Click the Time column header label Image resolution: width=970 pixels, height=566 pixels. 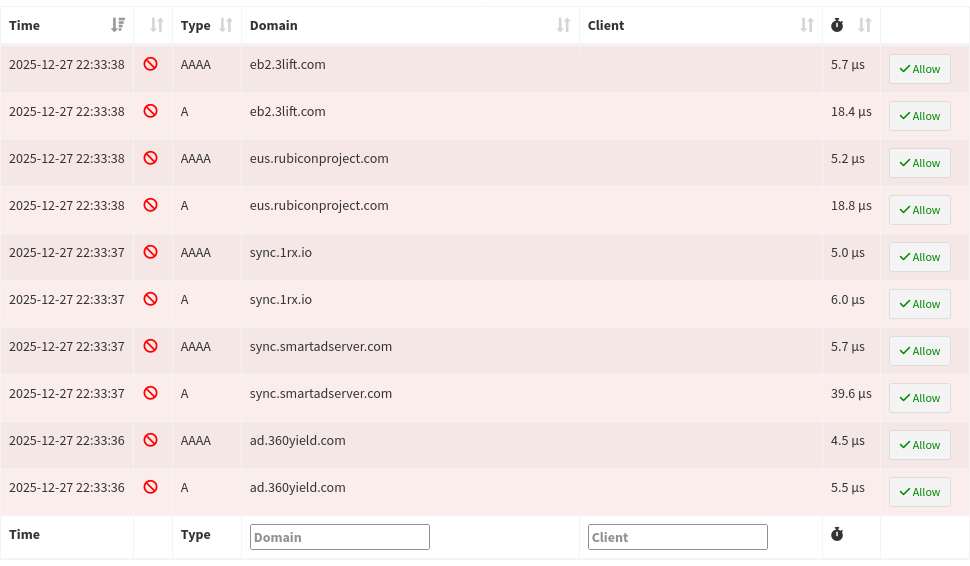pyautogui.click(x=25, y=25)
